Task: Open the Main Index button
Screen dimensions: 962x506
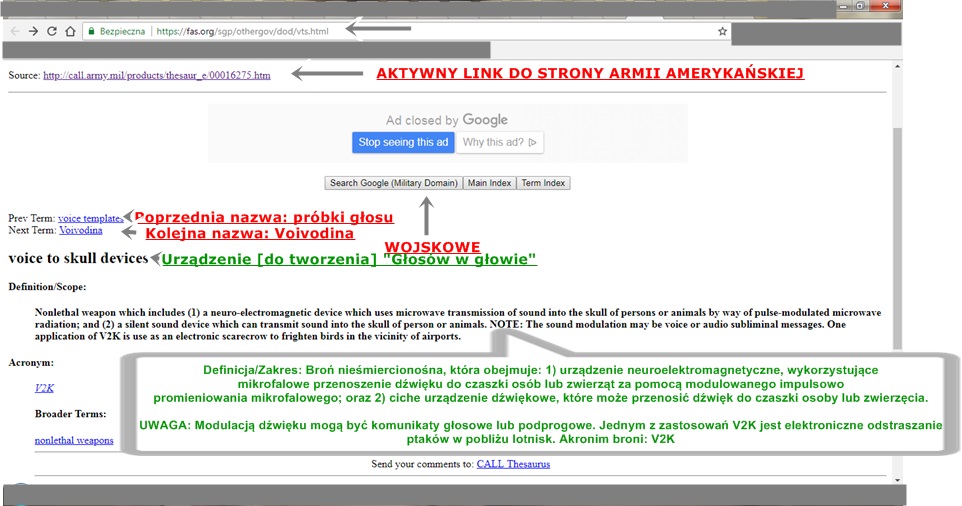Action: click(x=489, y=183)
